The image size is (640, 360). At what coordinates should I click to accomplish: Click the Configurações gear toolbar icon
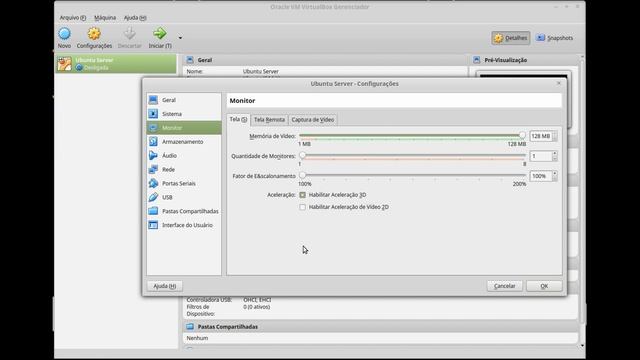tap(94, 34)
